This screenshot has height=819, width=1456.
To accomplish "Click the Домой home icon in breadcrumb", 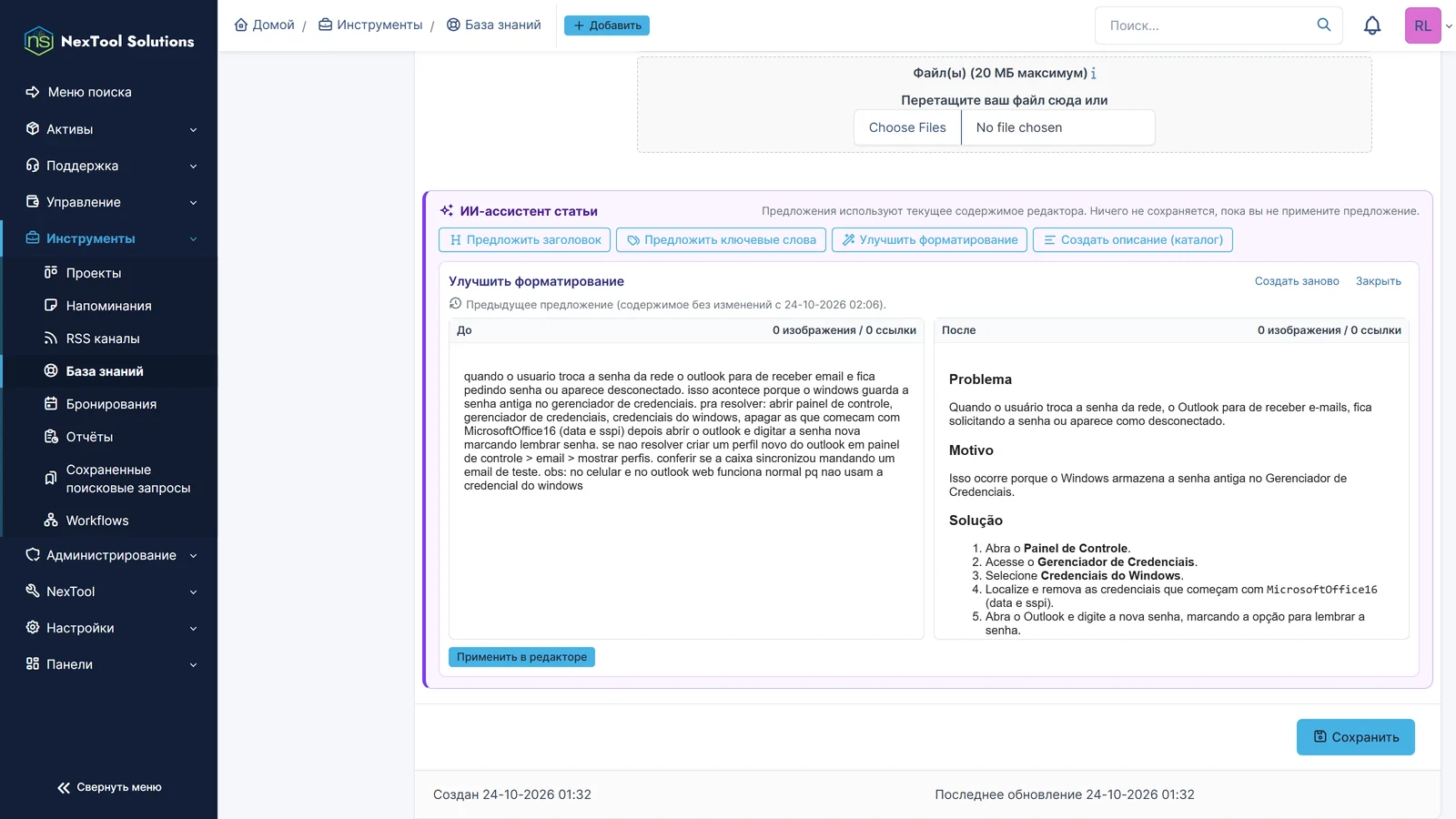I will click(x=241, y=25).
